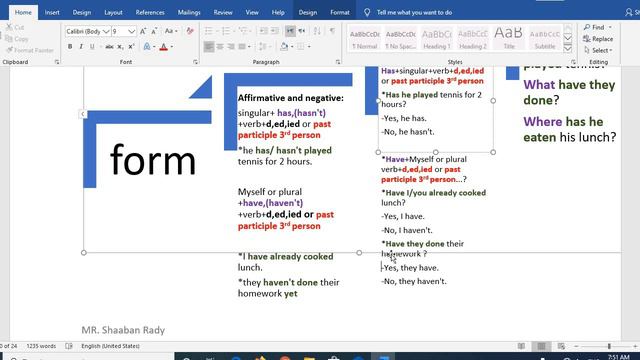The width and height of the screenshot is (640, 360).
Task: Click the Shading paint bucket
Action: pos(284,47)
